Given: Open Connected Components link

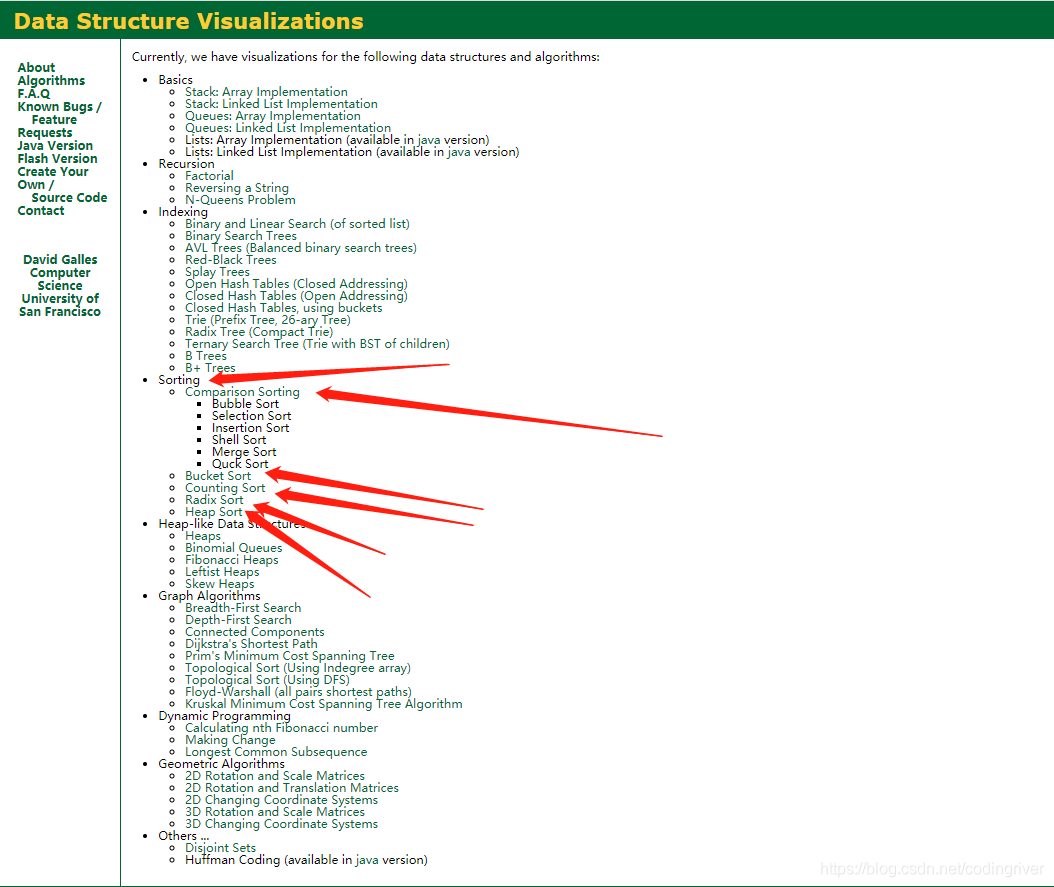Looking at the screenshot, I should coord(255,632).
